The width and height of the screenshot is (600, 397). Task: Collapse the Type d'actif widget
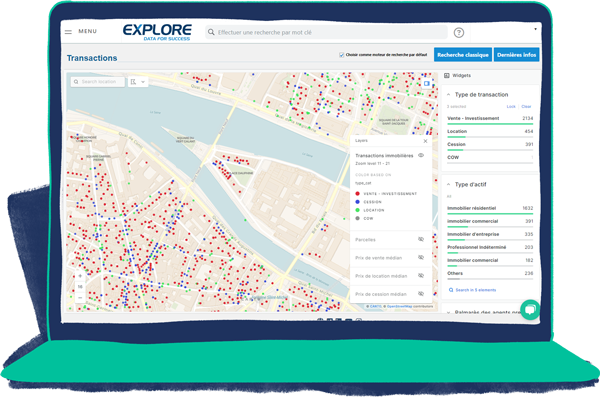448,185
